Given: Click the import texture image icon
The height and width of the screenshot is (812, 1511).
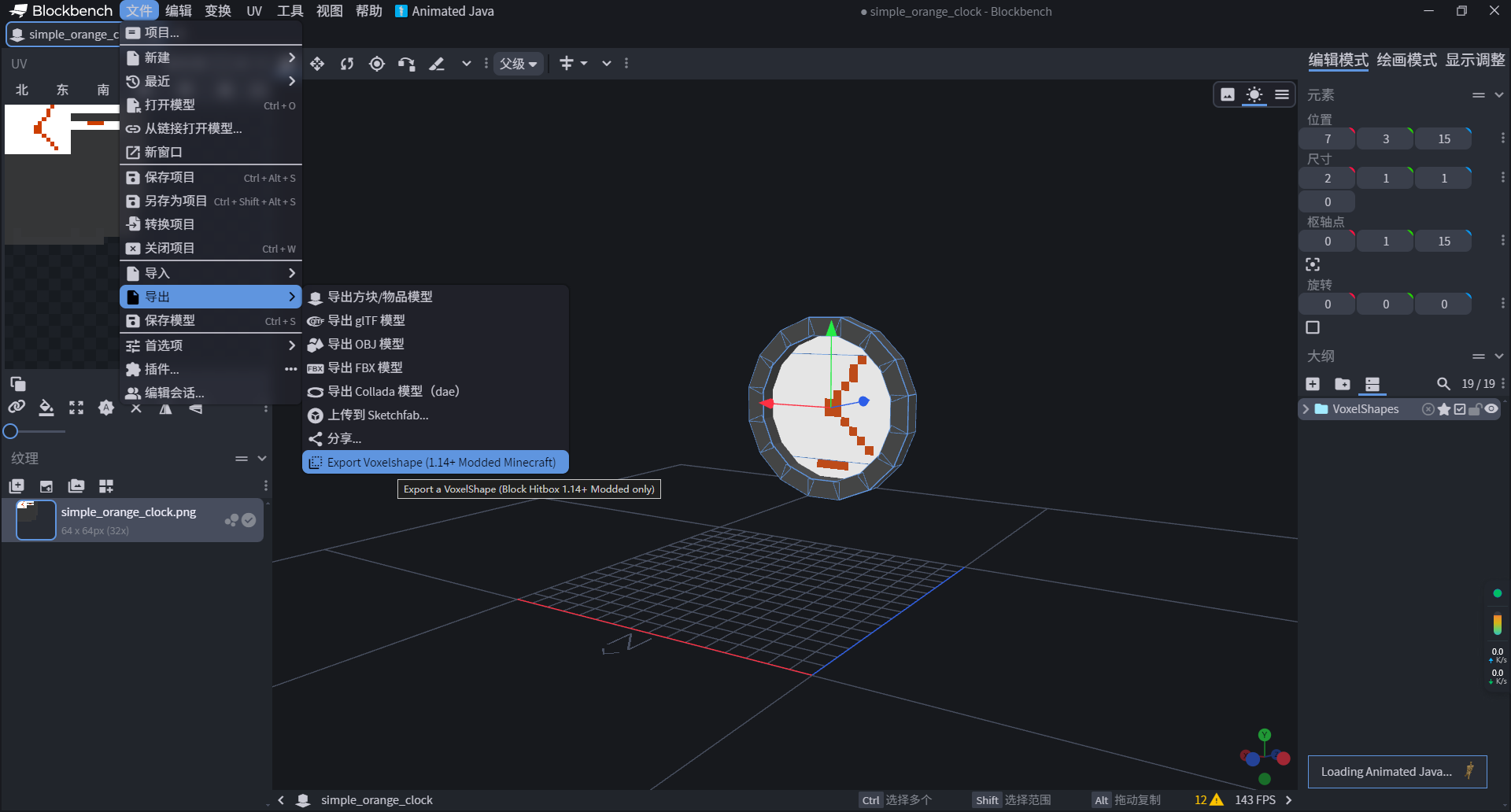Looking at the screenshot, I should [46, 486].
